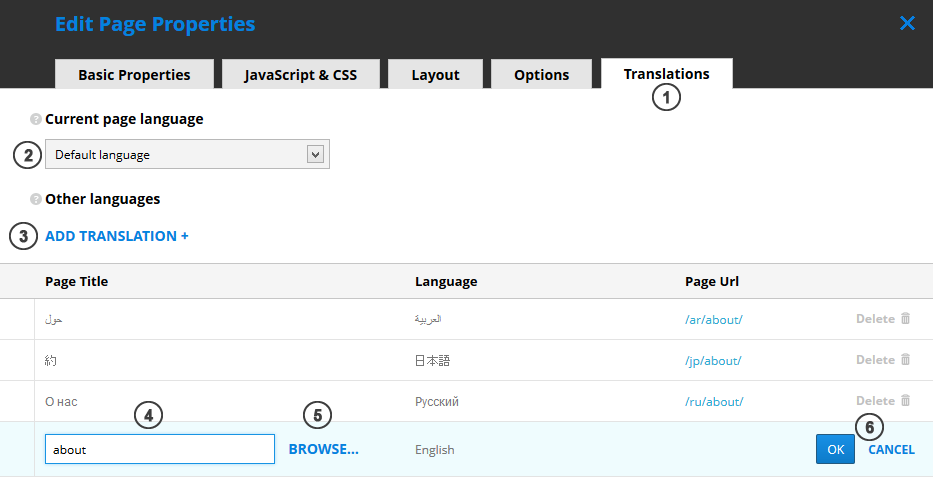
Task: Select the Layout tab
Action: click(436, 74)
